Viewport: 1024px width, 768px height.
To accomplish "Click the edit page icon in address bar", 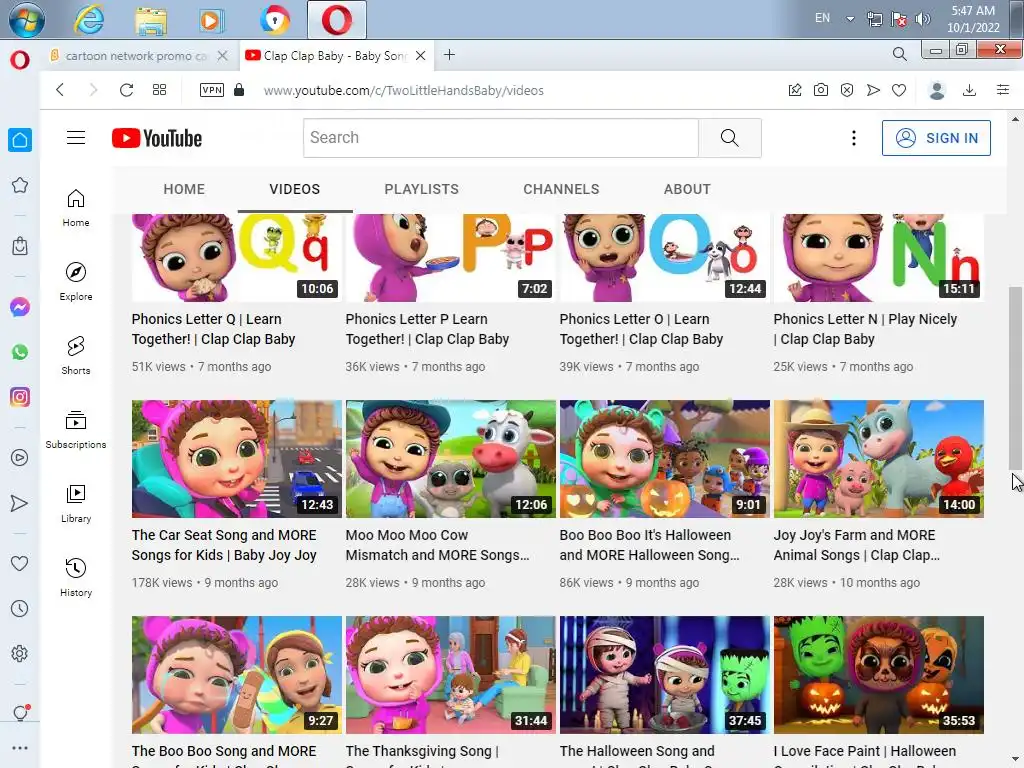I will pos(795,90).
